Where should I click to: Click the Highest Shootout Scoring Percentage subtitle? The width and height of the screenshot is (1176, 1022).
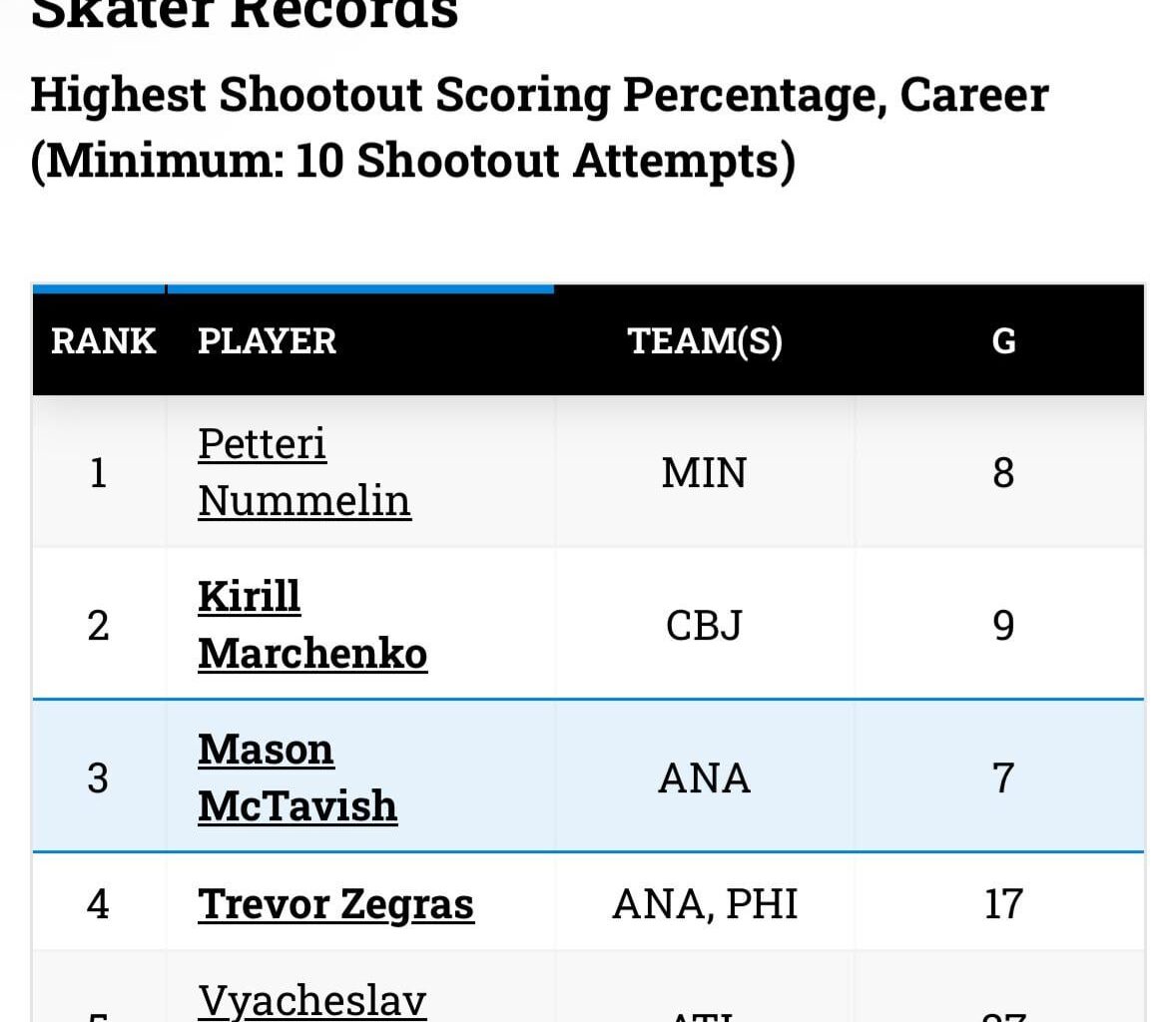(539, 96)
